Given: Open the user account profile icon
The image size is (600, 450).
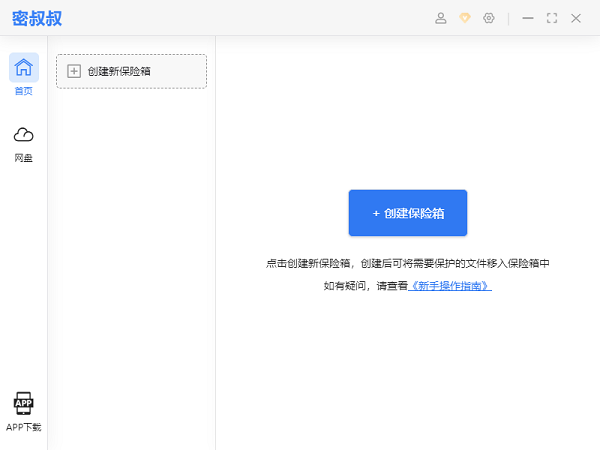Looking at the screenshot, I should (x=441, y=18).
